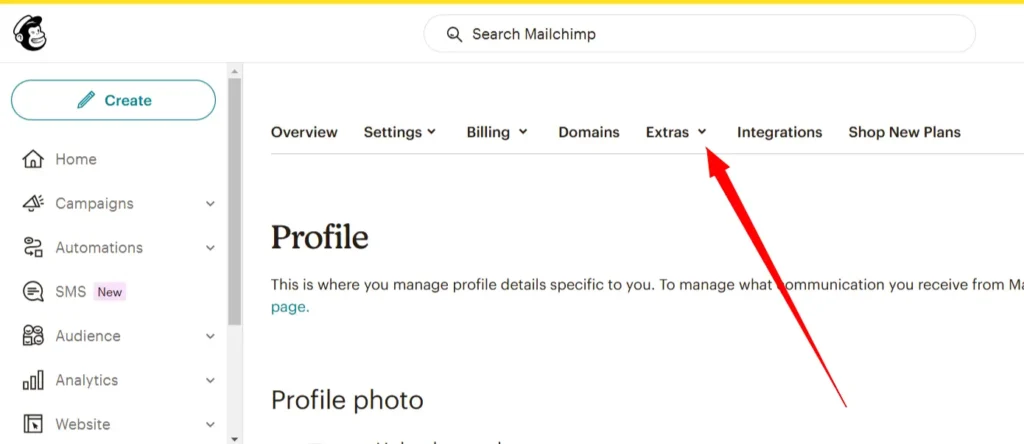
Task: Click the Mailchimp Freddie logo
Action: [x=30, y=33]
